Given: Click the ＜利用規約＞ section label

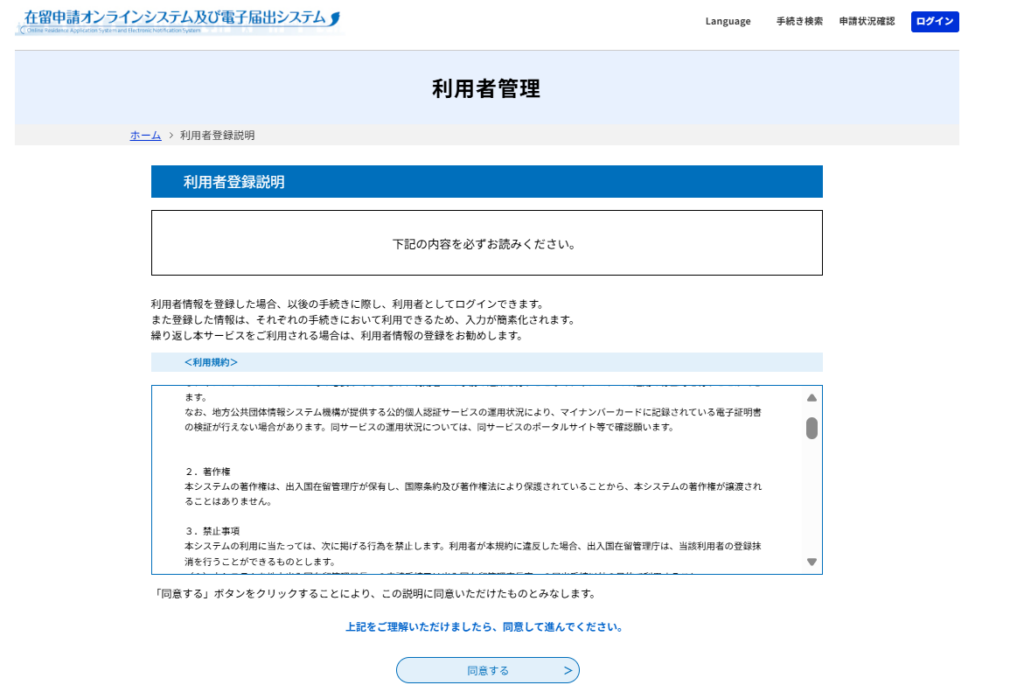Looking at the screenshot, I should [211, 362].
